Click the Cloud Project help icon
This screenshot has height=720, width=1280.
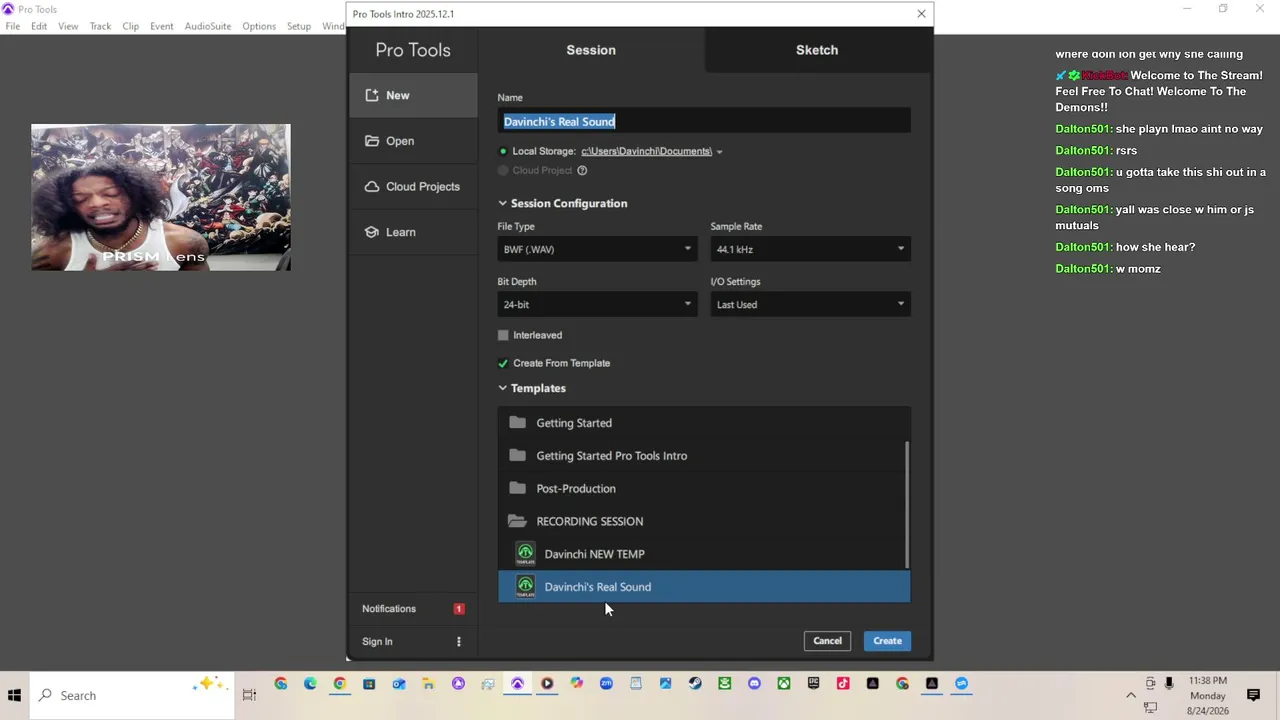582,170
